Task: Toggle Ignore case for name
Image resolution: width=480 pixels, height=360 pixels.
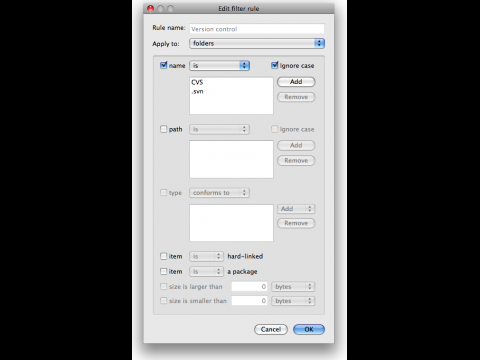Action: (x=274, y=65)
